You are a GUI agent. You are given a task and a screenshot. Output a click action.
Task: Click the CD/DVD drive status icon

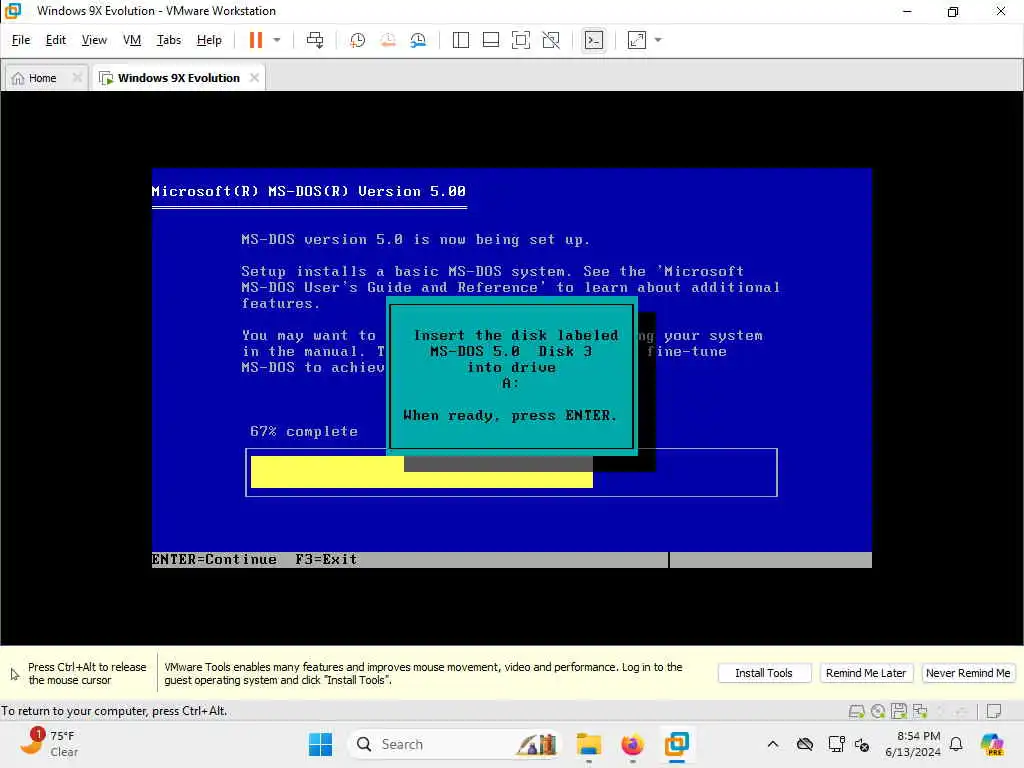(878, 711)
